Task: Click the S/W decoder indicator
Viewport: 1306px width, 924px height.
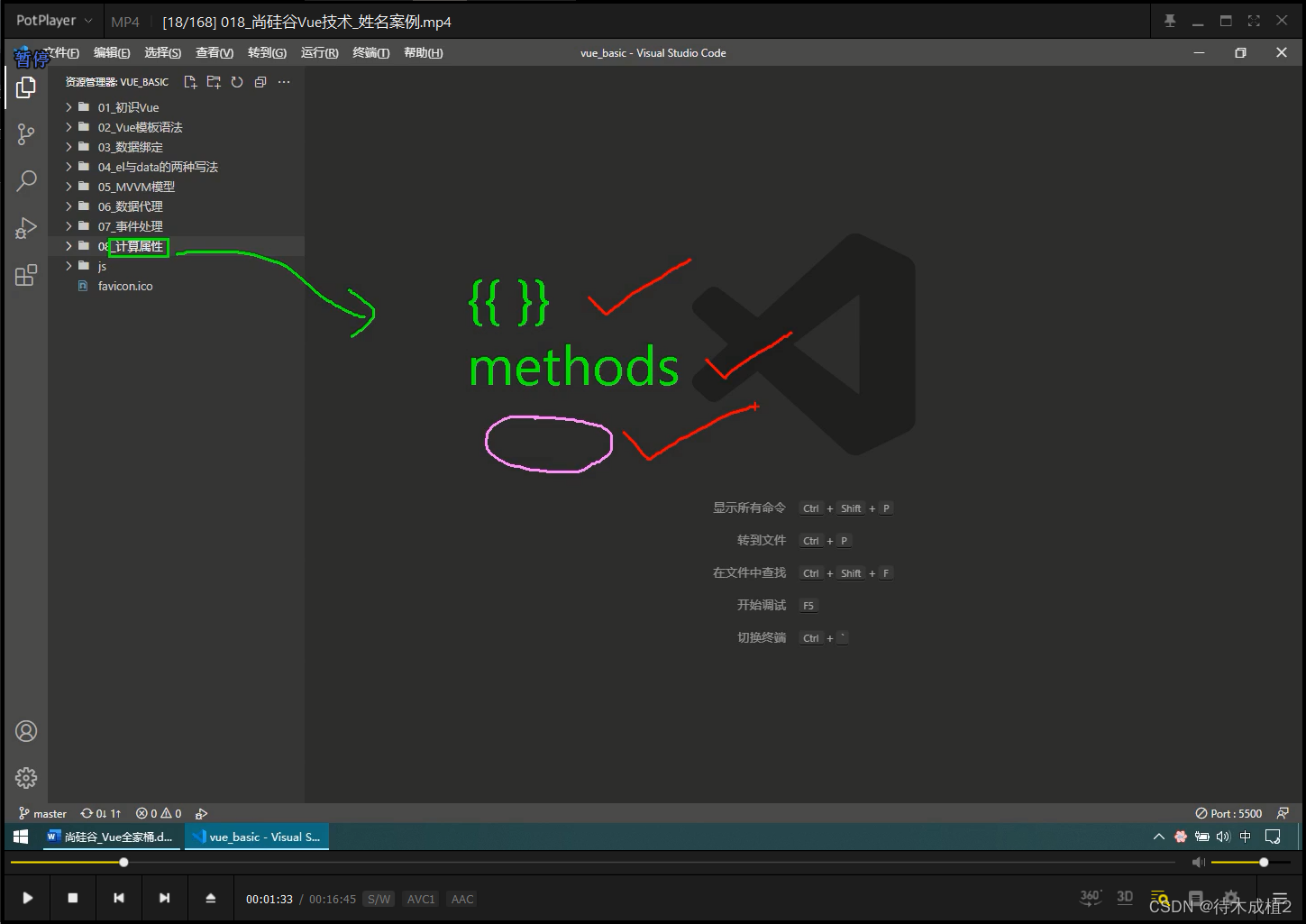Action: coord(379,899)
